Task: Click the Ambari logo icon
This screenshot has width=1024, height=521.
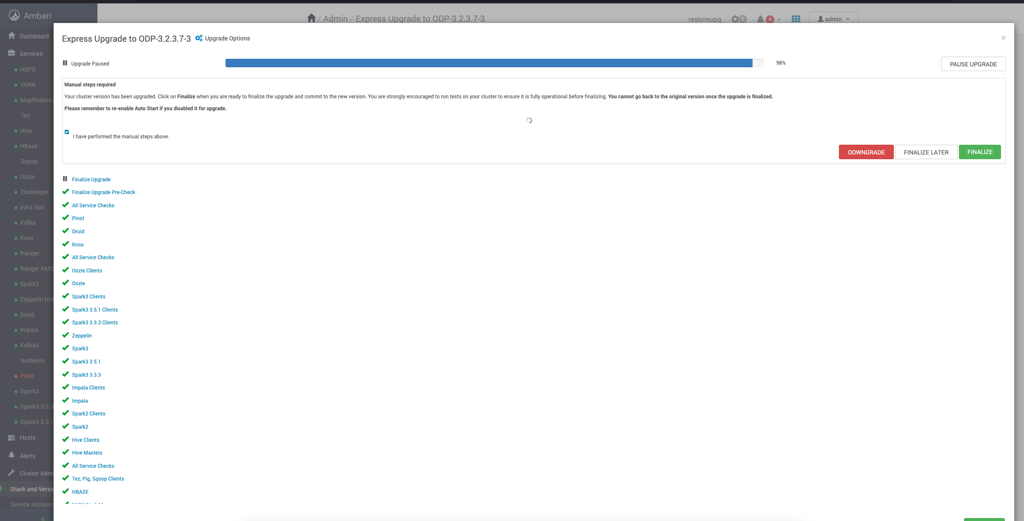Action: tap(14, 15)
